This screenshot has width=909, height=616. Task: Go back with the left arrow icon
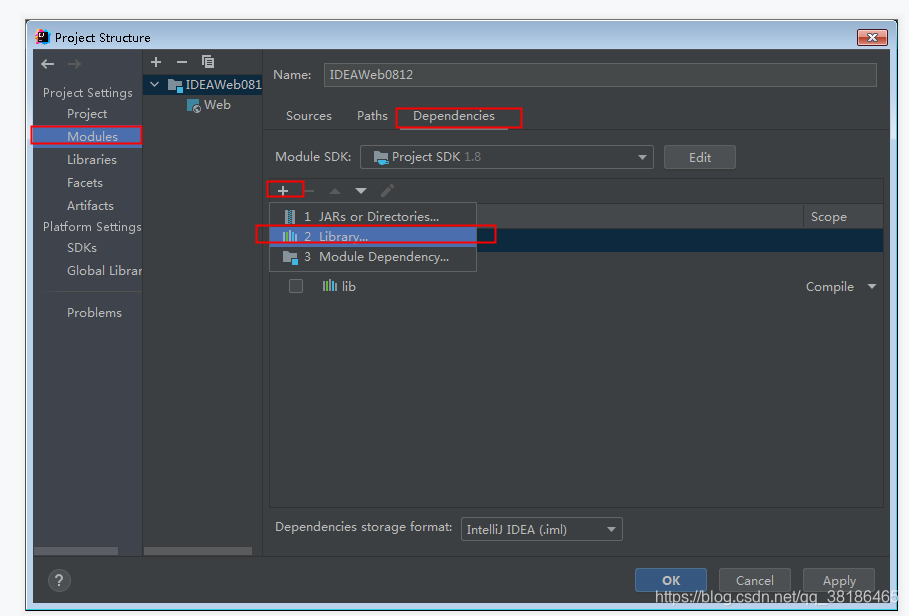pos(48,64)
